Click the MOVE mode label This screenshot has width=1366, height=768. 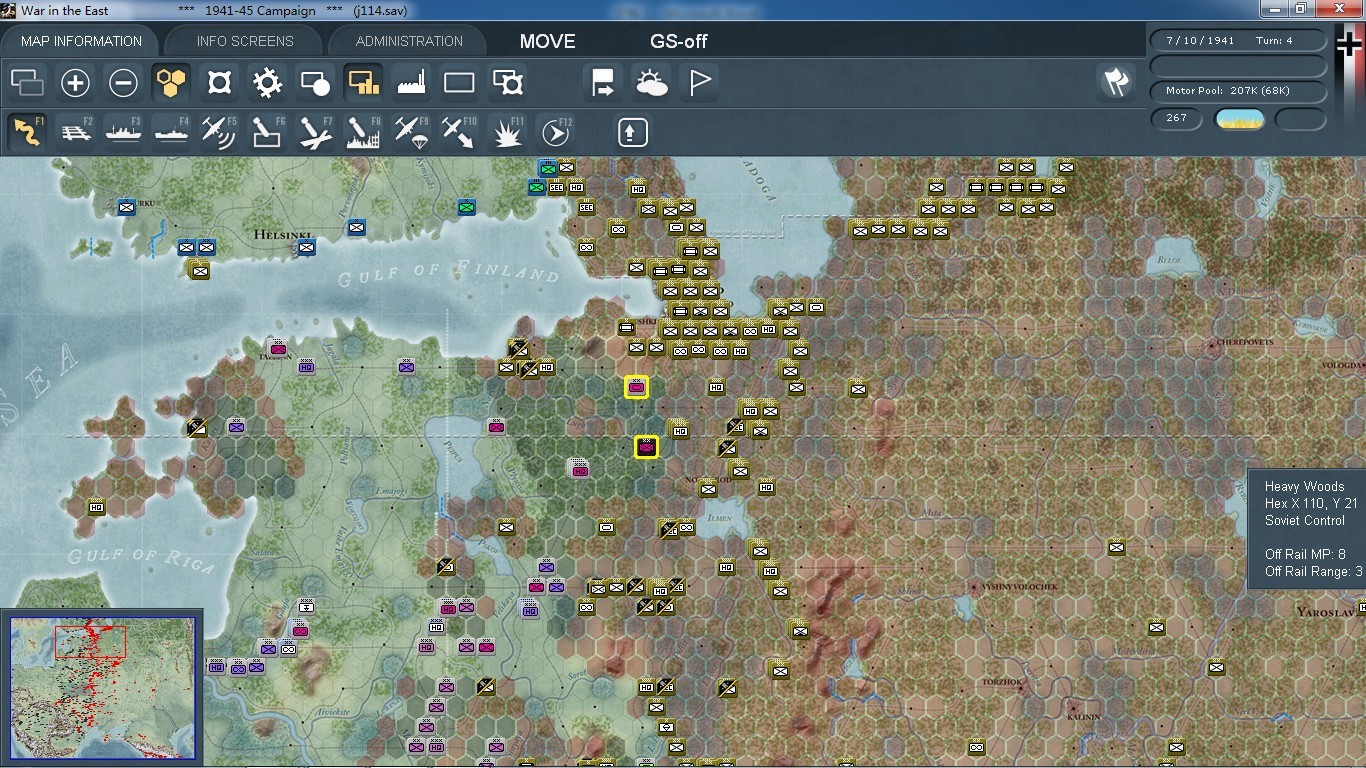[547, 41]
